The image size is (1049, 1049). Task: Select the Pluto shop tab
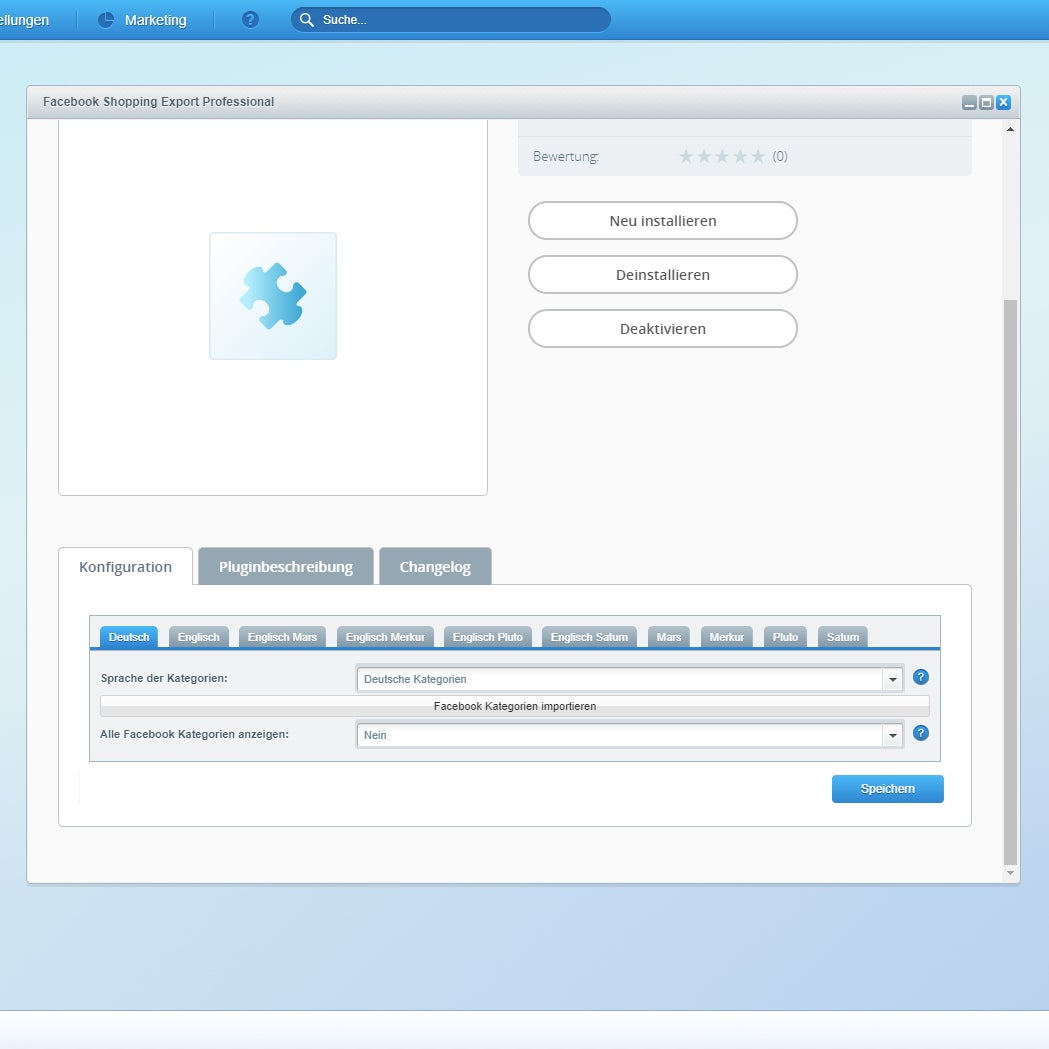tap(785, 637)
